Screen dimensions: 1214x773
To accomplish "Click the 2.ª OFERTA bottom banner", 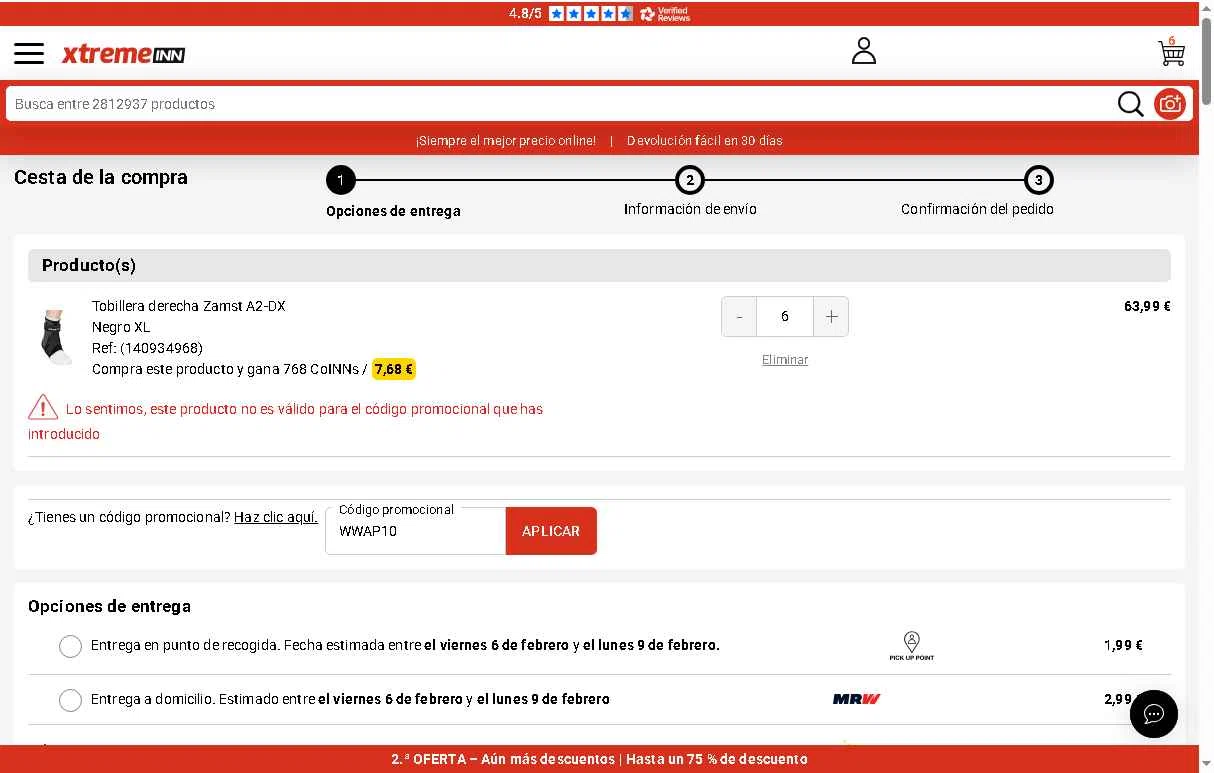I will [600, 759].
